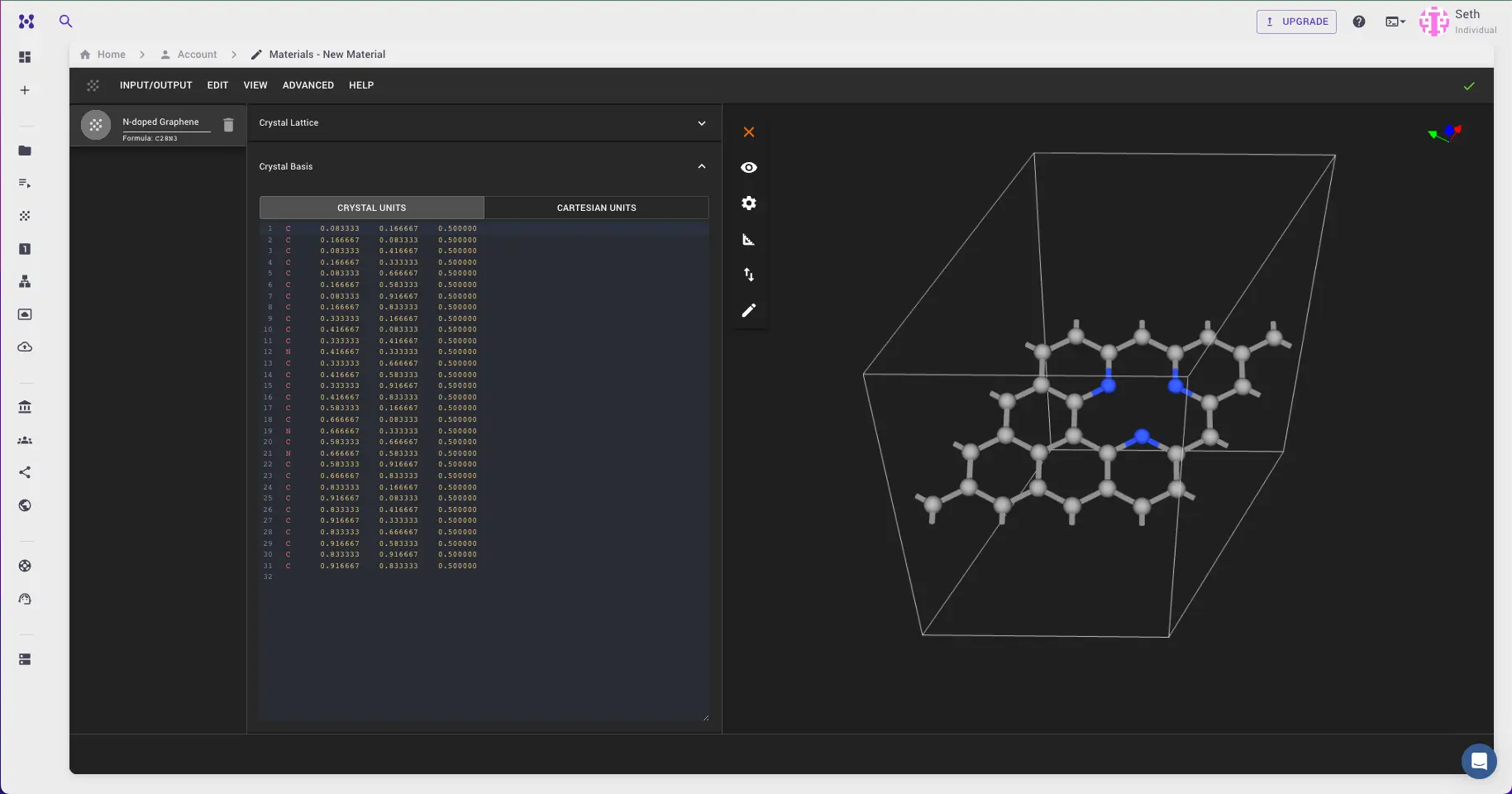Click the search icon in the top bar
This screenshot has width=1512, height=794.
click(66, 22)
